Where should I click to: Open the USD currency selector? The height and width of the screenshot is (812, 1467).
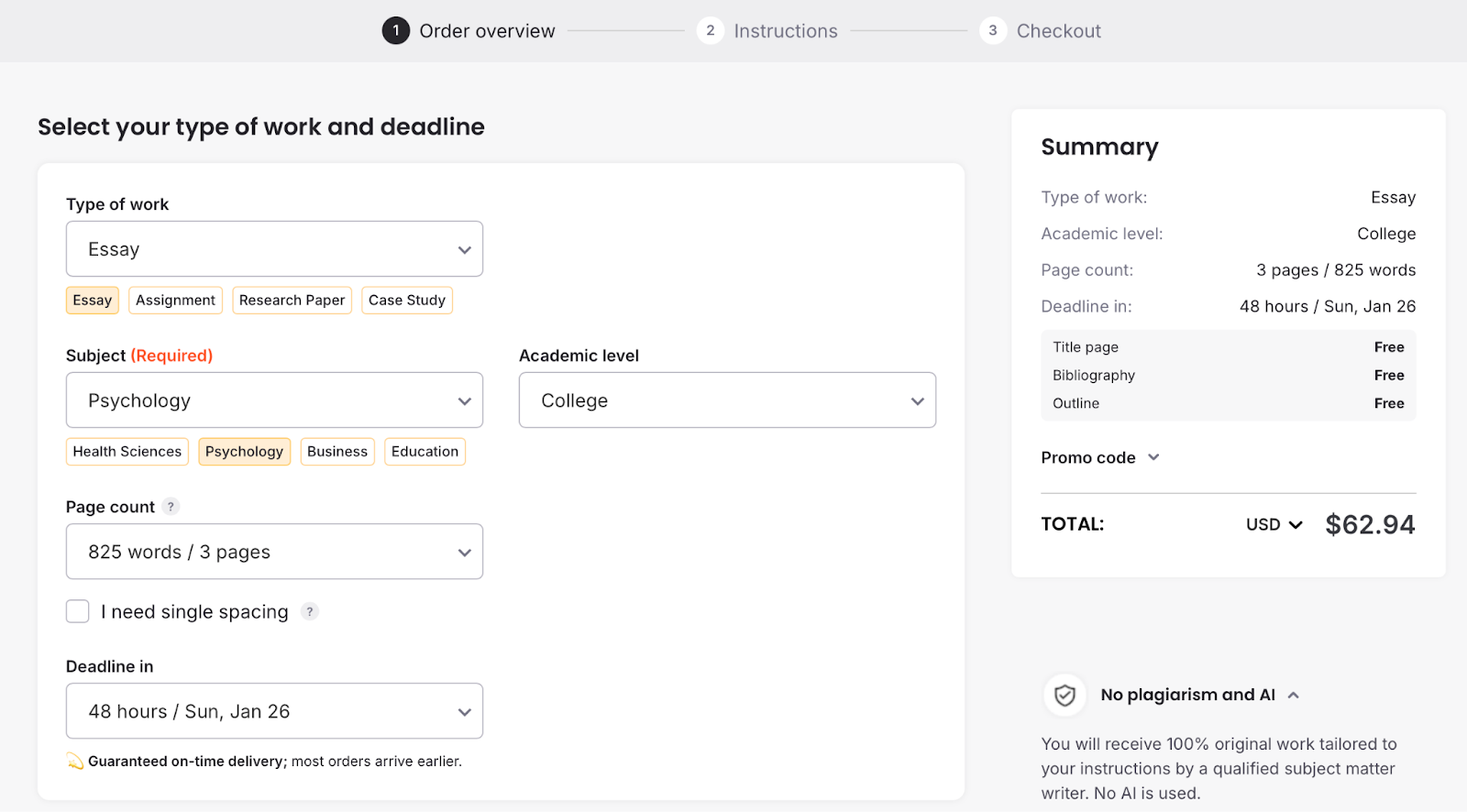point(1274,524)
